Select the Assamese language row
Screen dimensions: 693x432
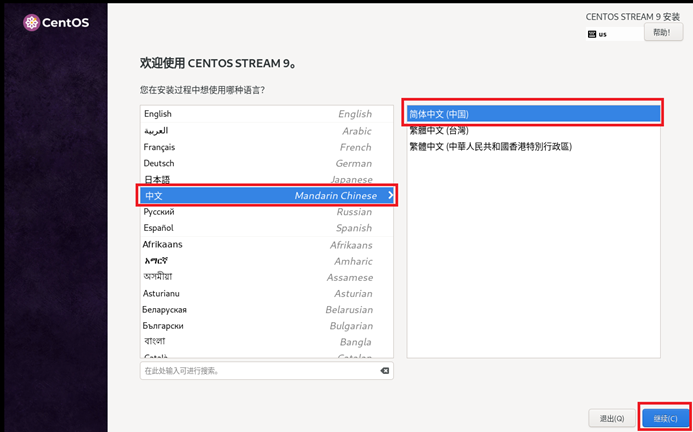point(267,277)
